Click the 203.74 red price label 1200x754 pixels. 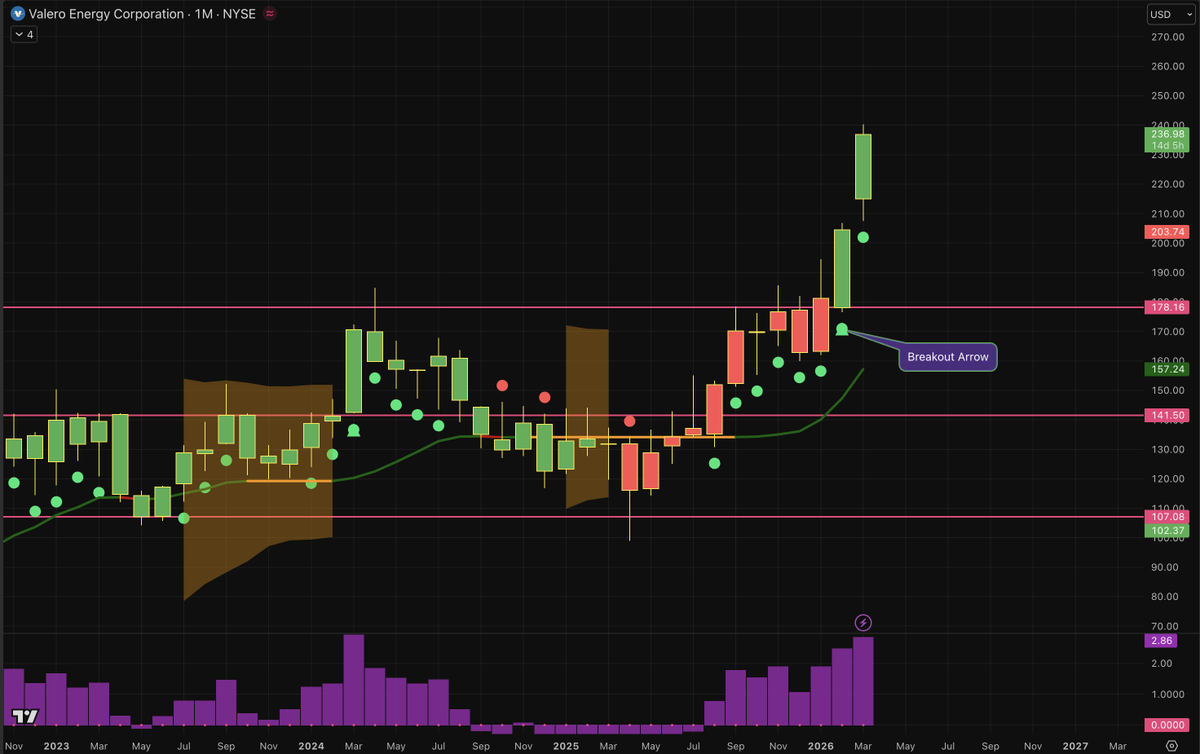(x=1166, y=232)
